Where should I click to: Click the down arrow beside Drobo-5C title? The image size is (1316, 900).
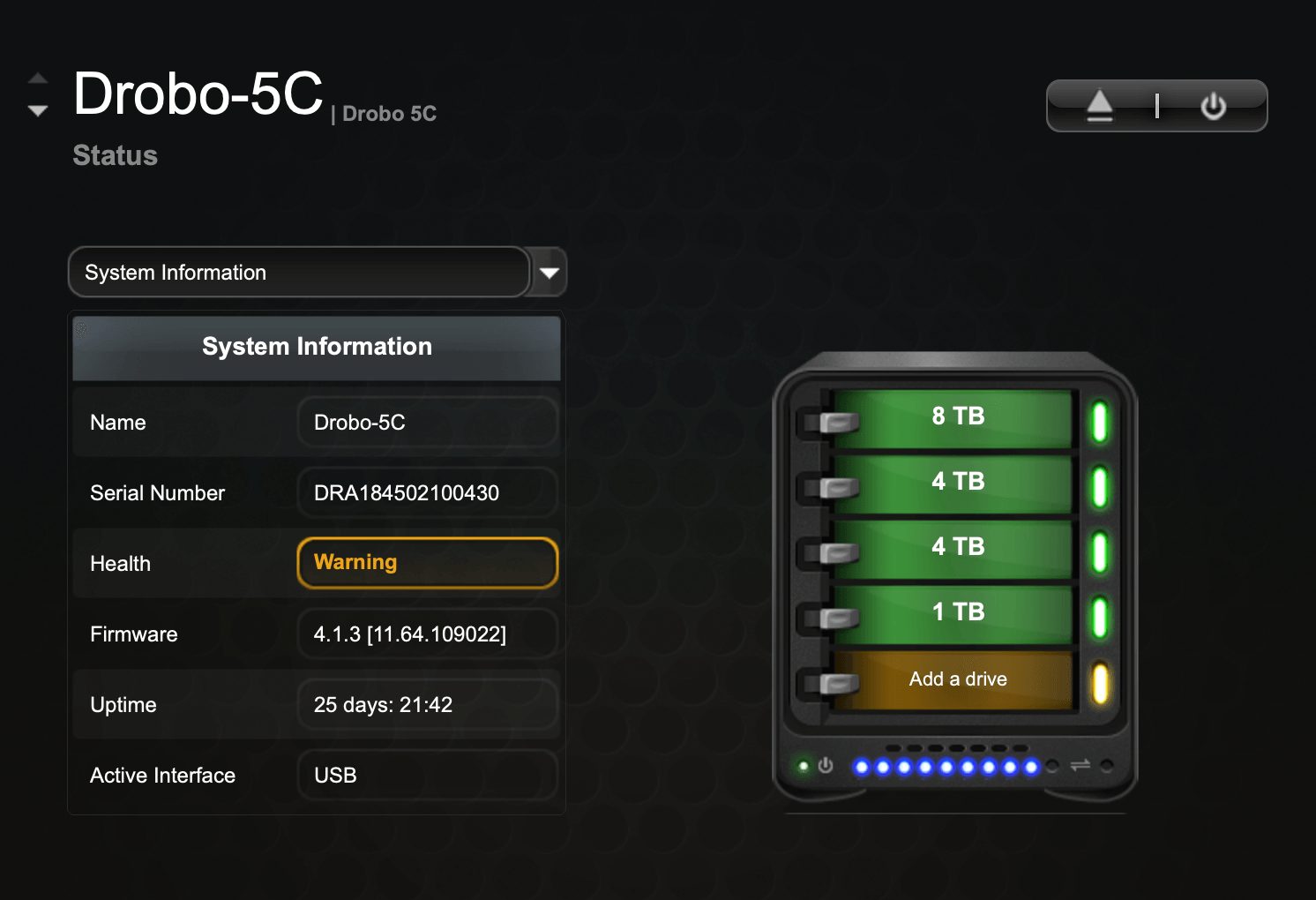coord(38,110)
